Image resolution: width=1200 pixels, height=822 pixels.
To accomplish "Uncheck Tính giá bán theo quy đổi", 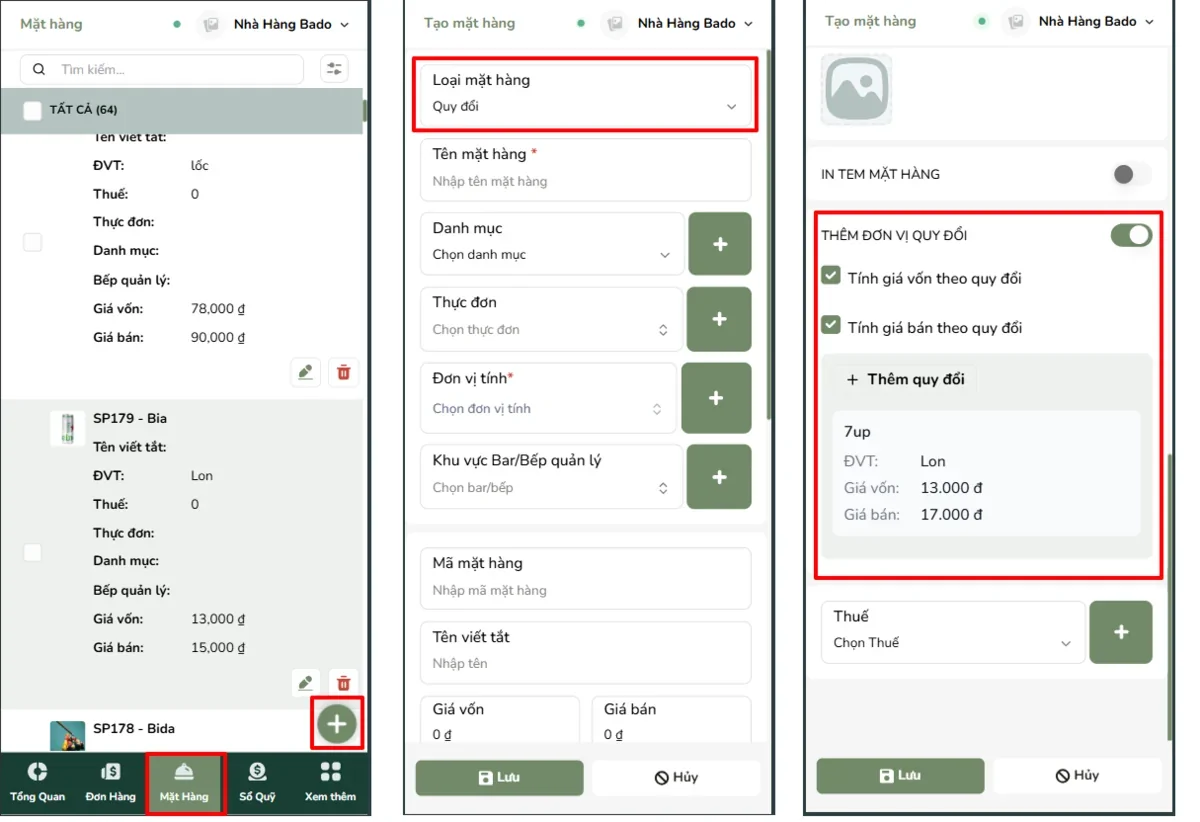I will [831, 325].
